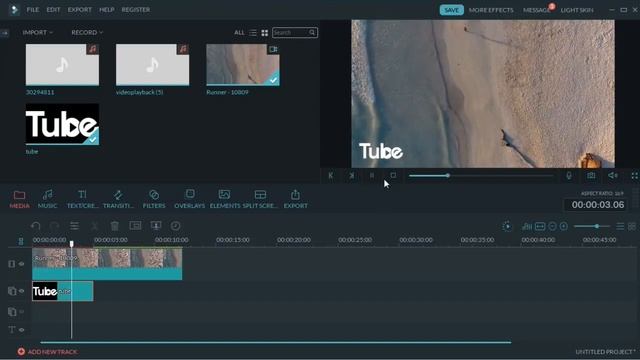This screenshot has width=640, height=360.
Task: Click the track list layout icon
Action: [x=620, y=226]
